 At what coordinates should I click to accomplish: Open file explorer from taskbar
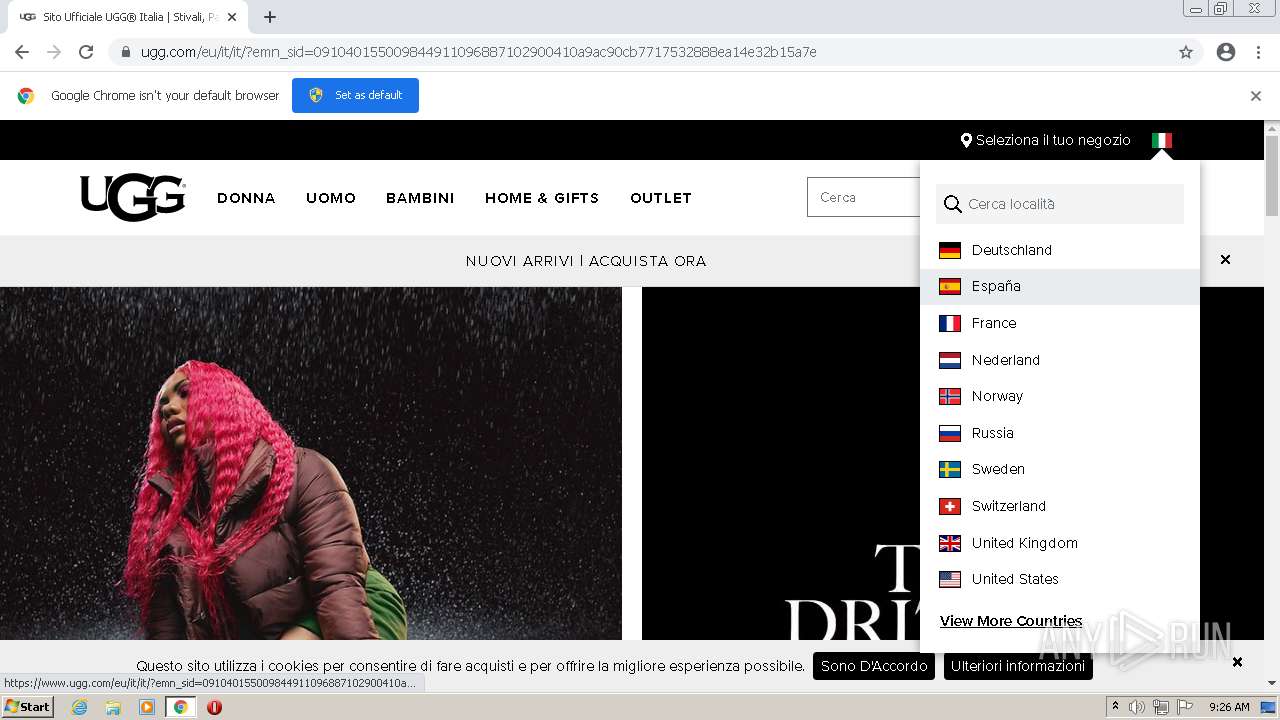pyautogui.click(x=113, y=707)
